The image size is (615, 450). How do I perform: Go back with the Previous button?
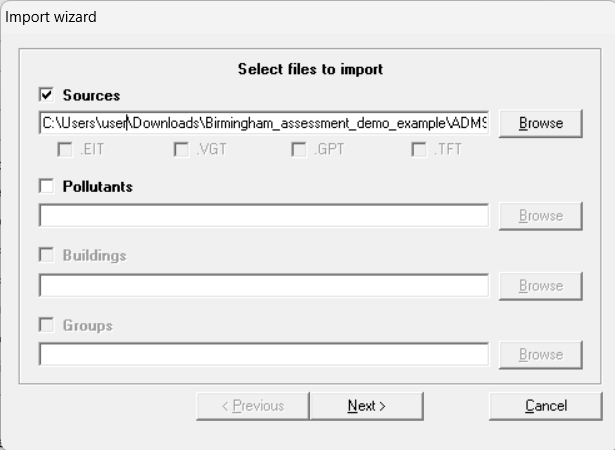[x=251, y=406]
